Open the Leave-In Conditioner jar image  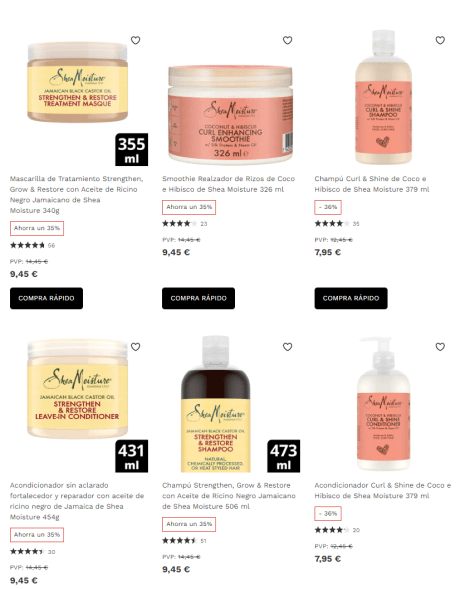tap(78, 389)
